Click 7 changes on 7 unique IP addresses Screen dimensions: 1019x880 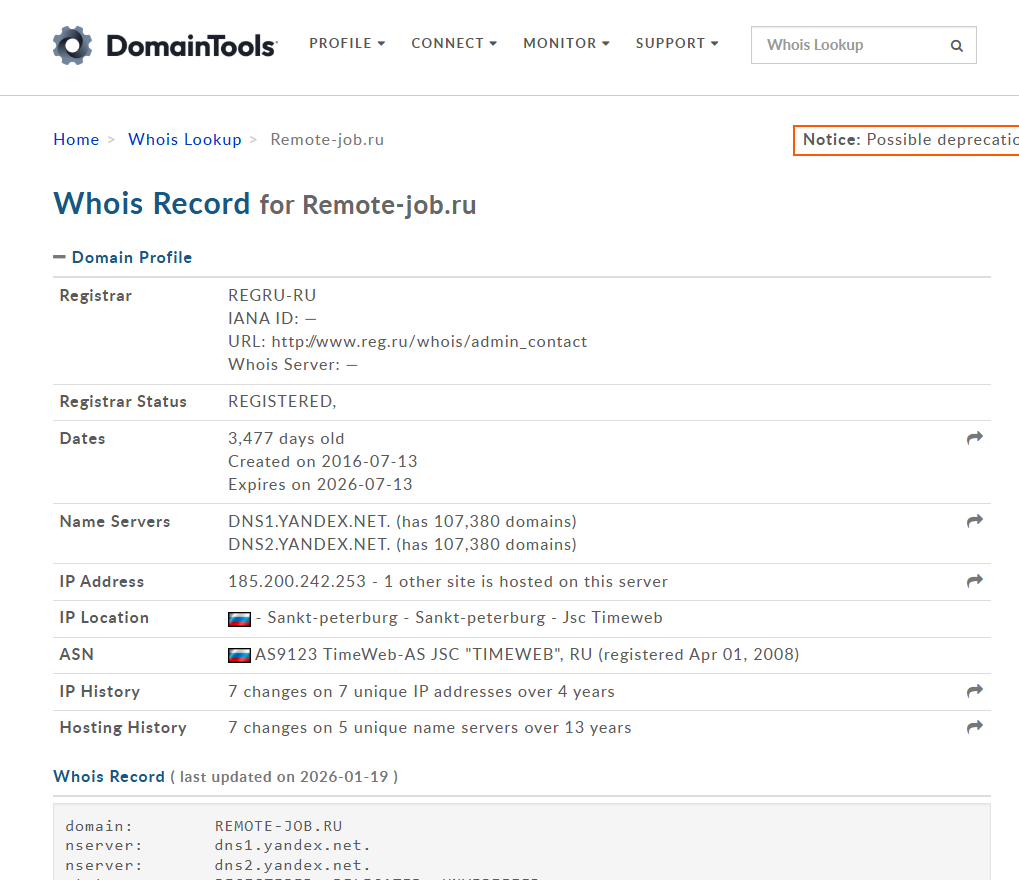click(421, 692)
